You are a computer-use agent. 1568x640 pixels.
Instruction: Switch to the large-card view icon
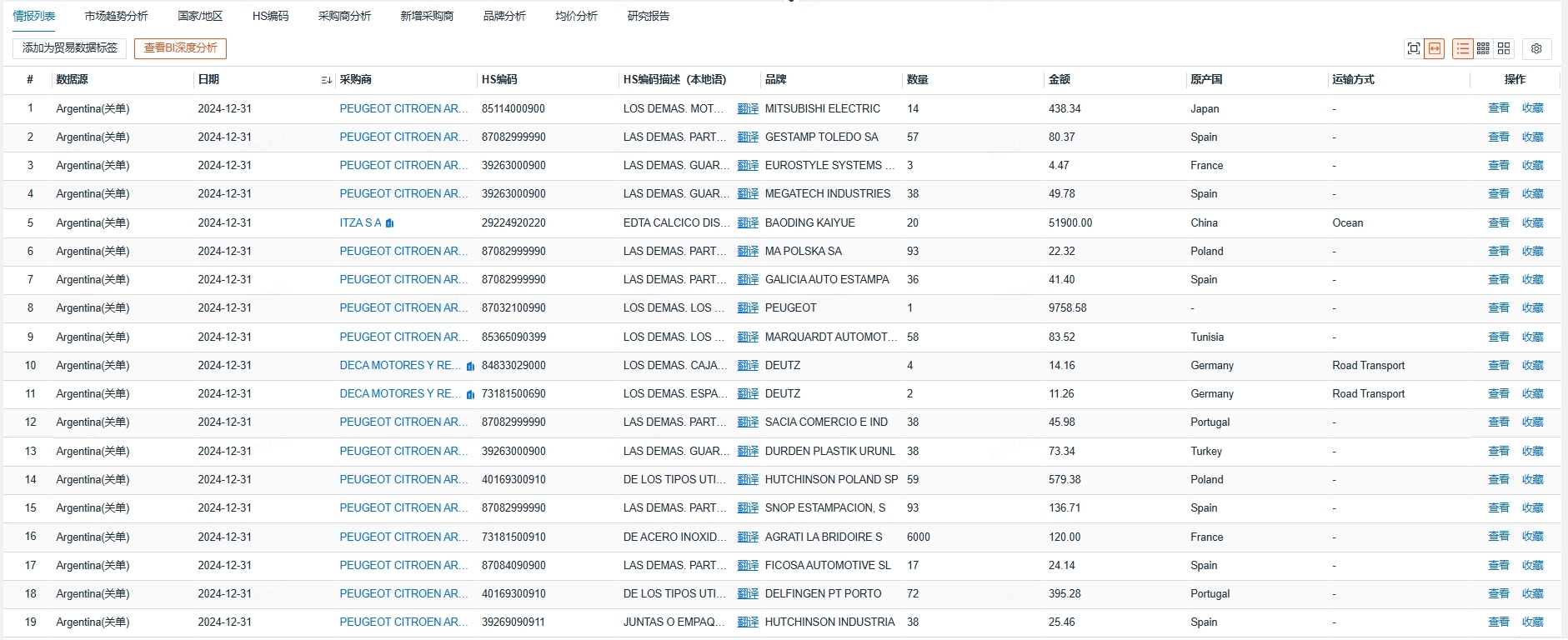(x=1504, y=48)
